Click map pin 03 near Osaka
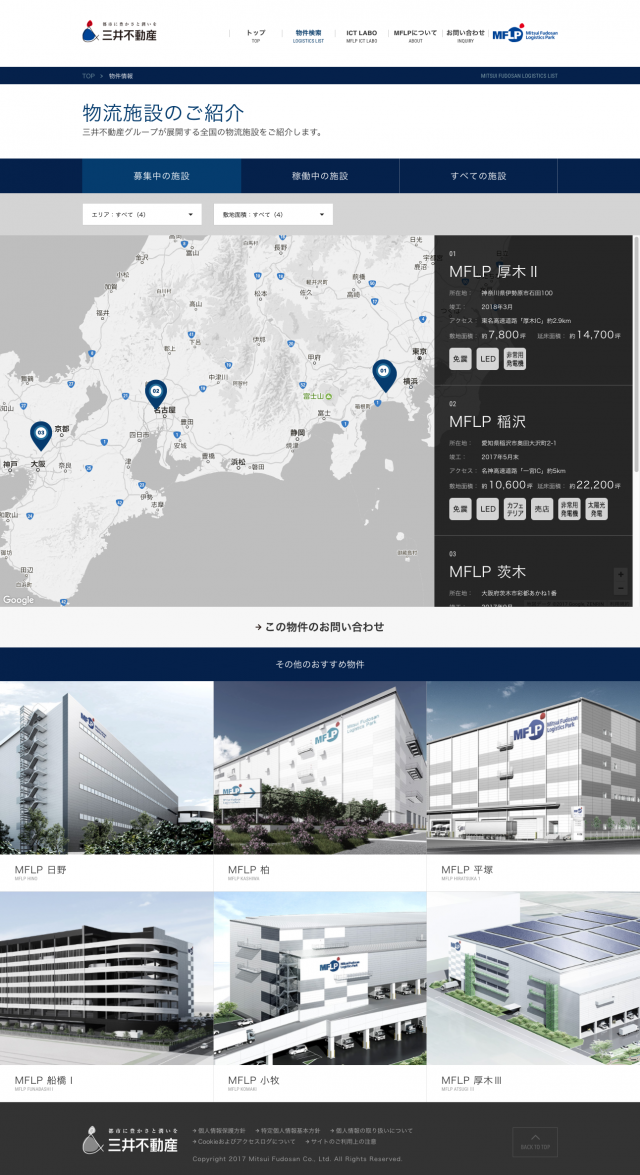The height and width of the screenshot is (1175, 640). pyautogui.click(x=41, y=433)
